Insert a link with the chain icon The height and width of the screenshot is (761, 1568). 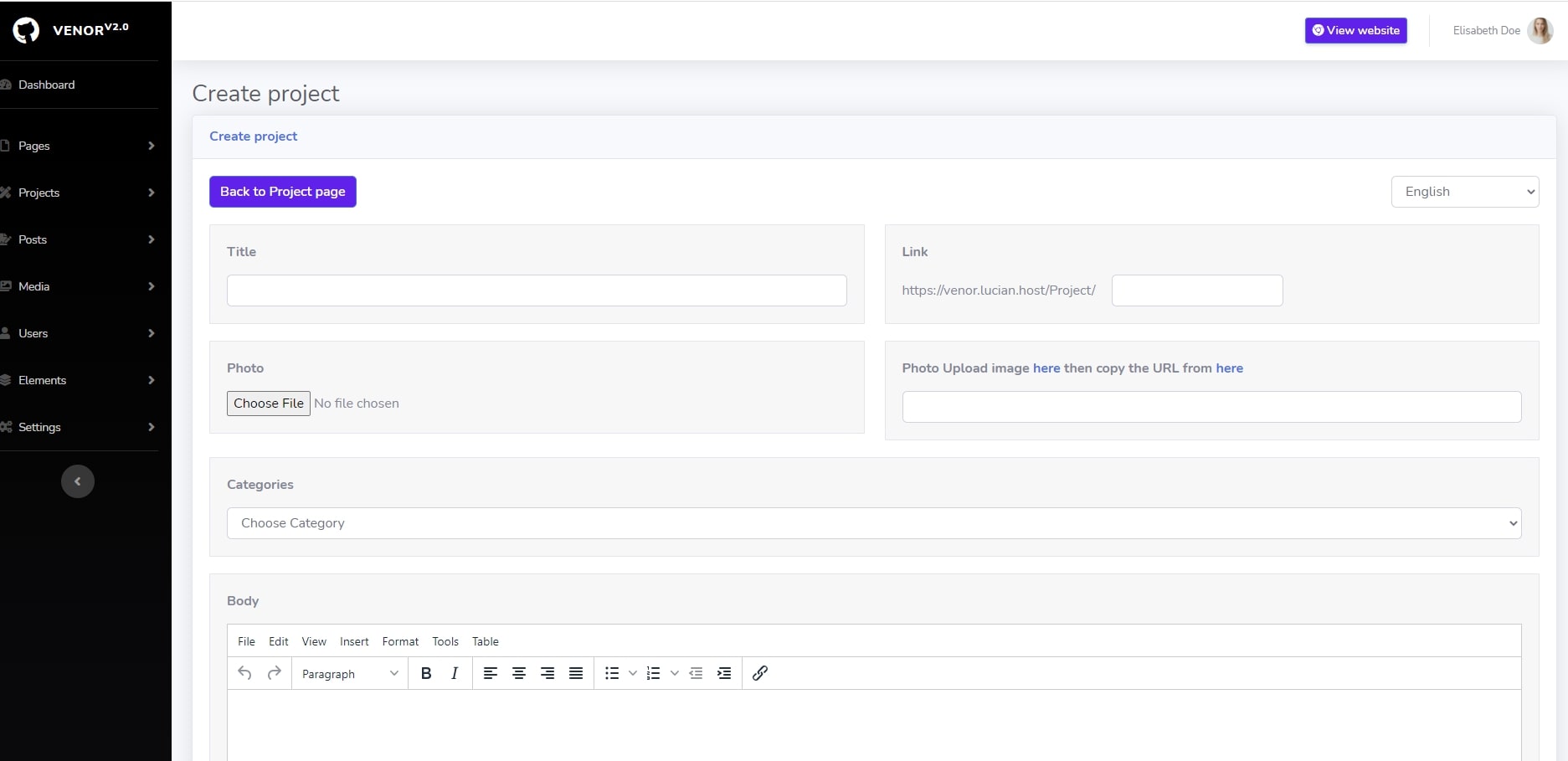[x=760, y=673]
